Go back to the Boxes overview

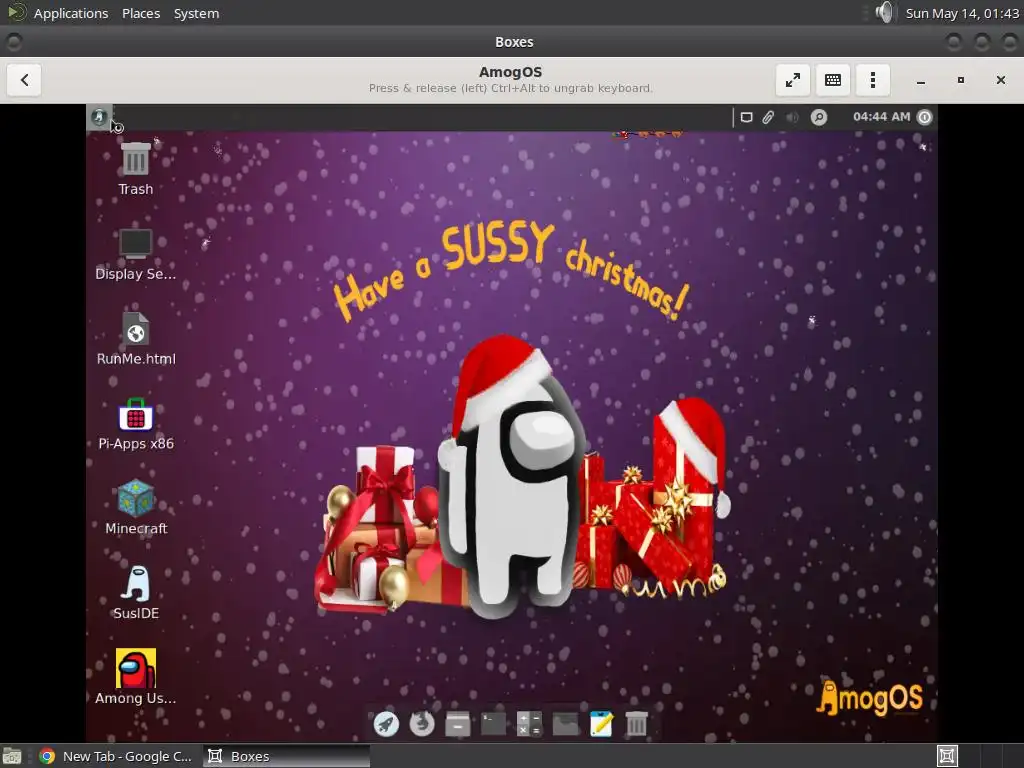click(x=25, y=80)
